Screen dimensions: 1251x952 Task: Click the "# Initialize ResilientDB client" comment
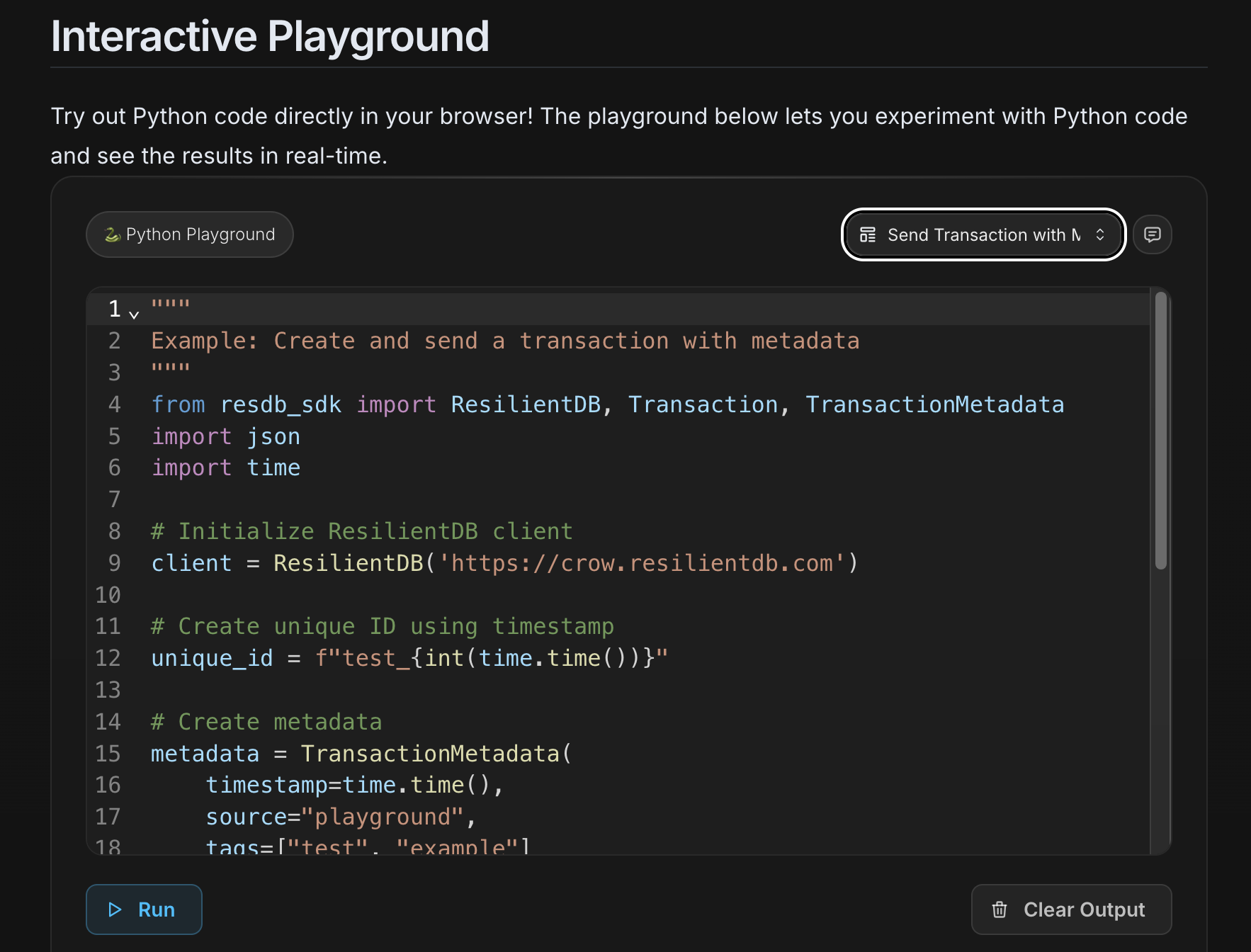pos(362,531)
